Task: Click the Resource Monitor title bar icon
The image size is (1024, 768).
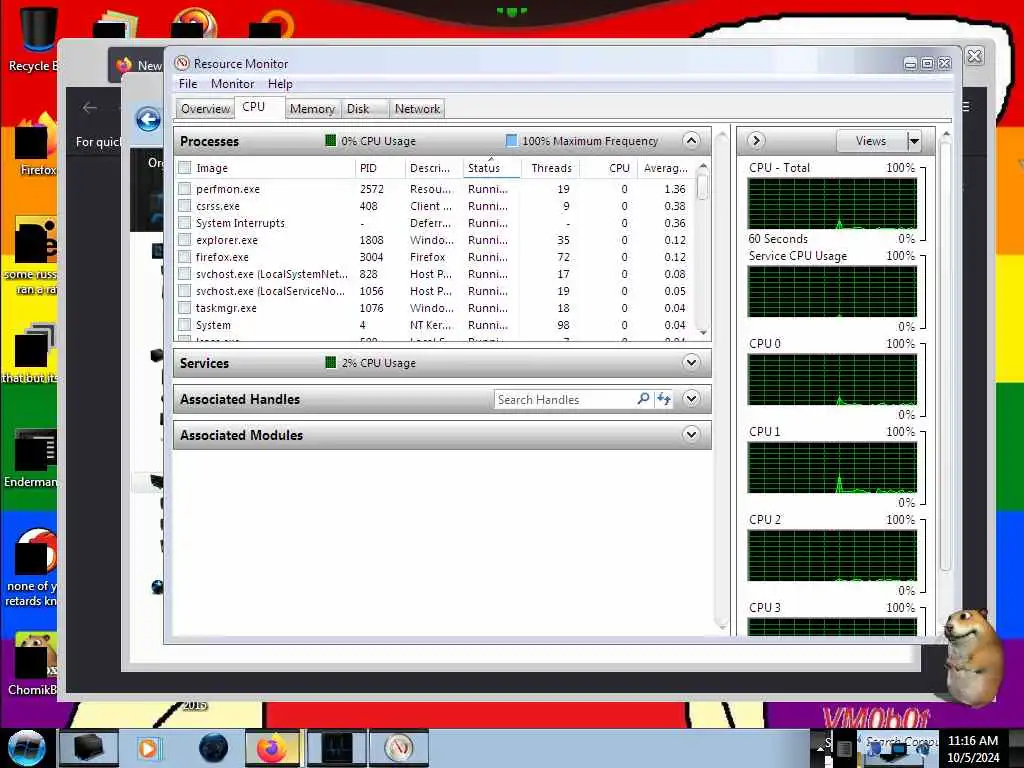Action: (x=182, y=63)
